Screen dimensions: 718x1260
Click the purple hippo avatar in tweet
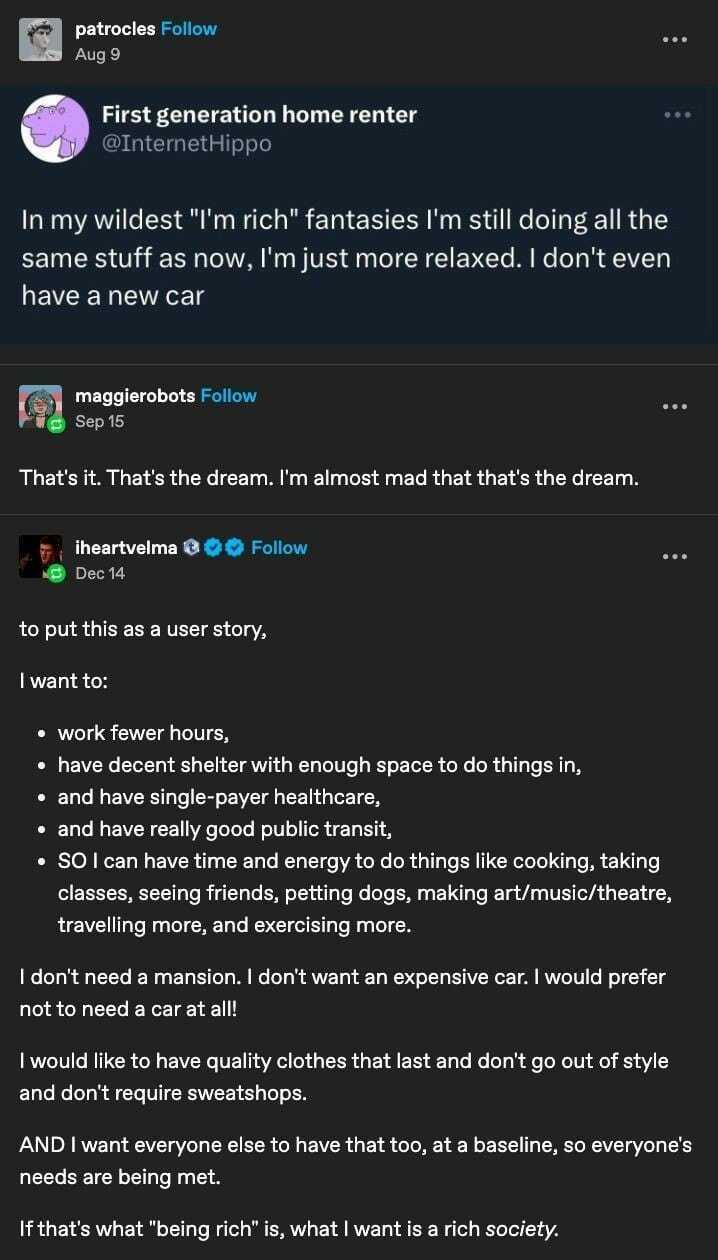click(56, 128)
